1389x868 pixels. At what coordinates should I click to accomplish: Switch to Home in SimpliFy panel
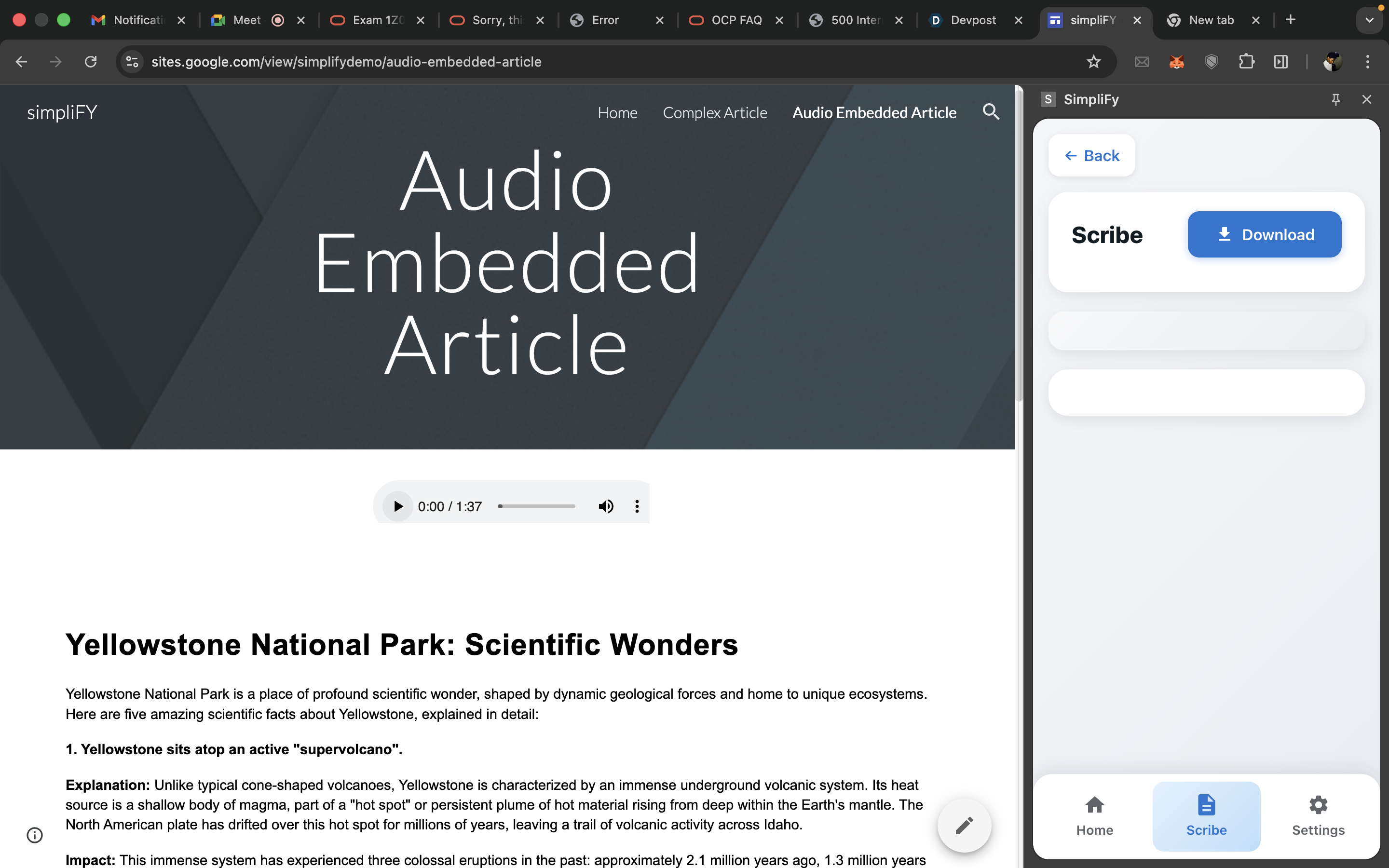(1094, 816)
